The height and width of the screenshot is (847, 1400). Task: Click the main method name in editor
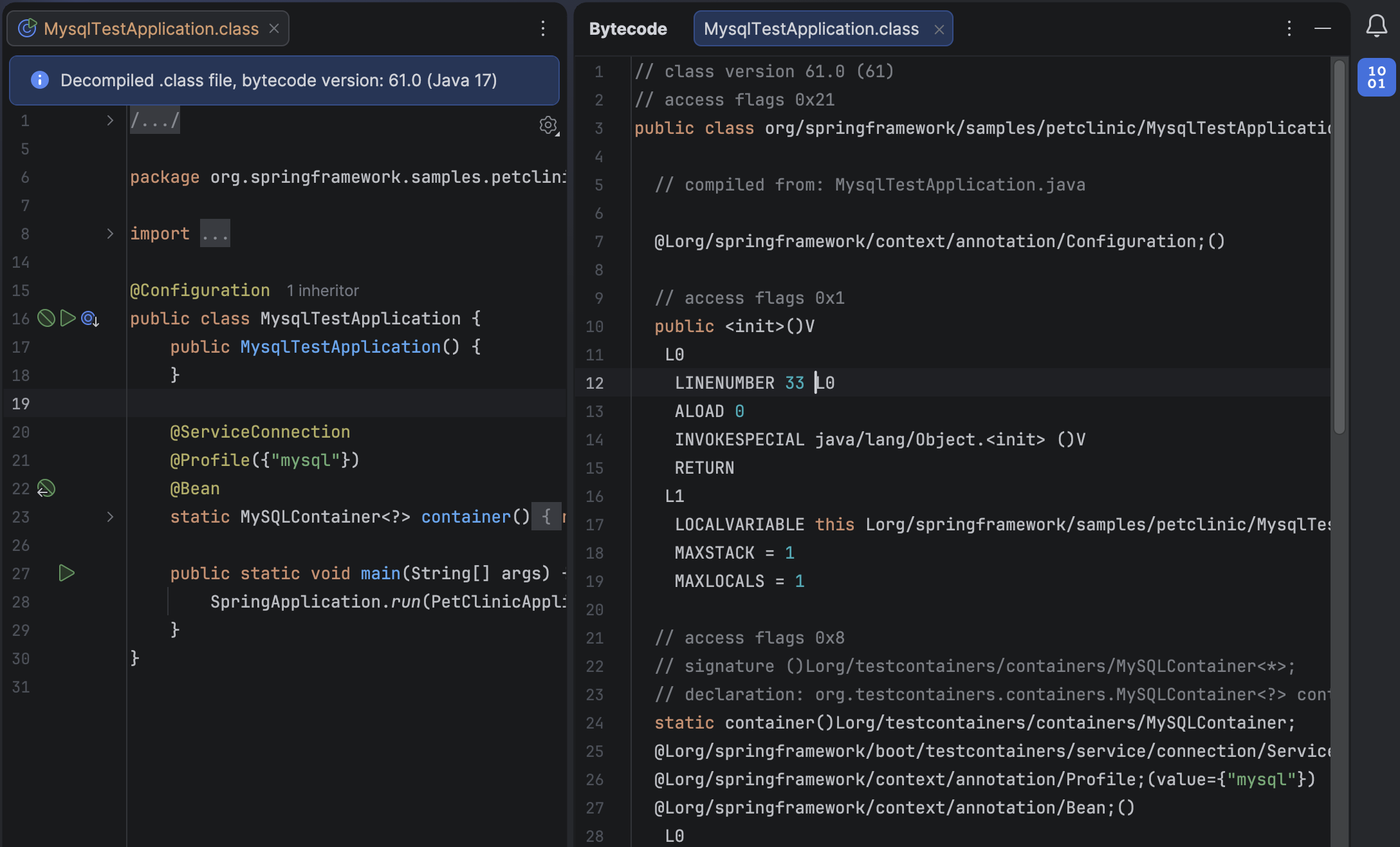tap(380, 573)
